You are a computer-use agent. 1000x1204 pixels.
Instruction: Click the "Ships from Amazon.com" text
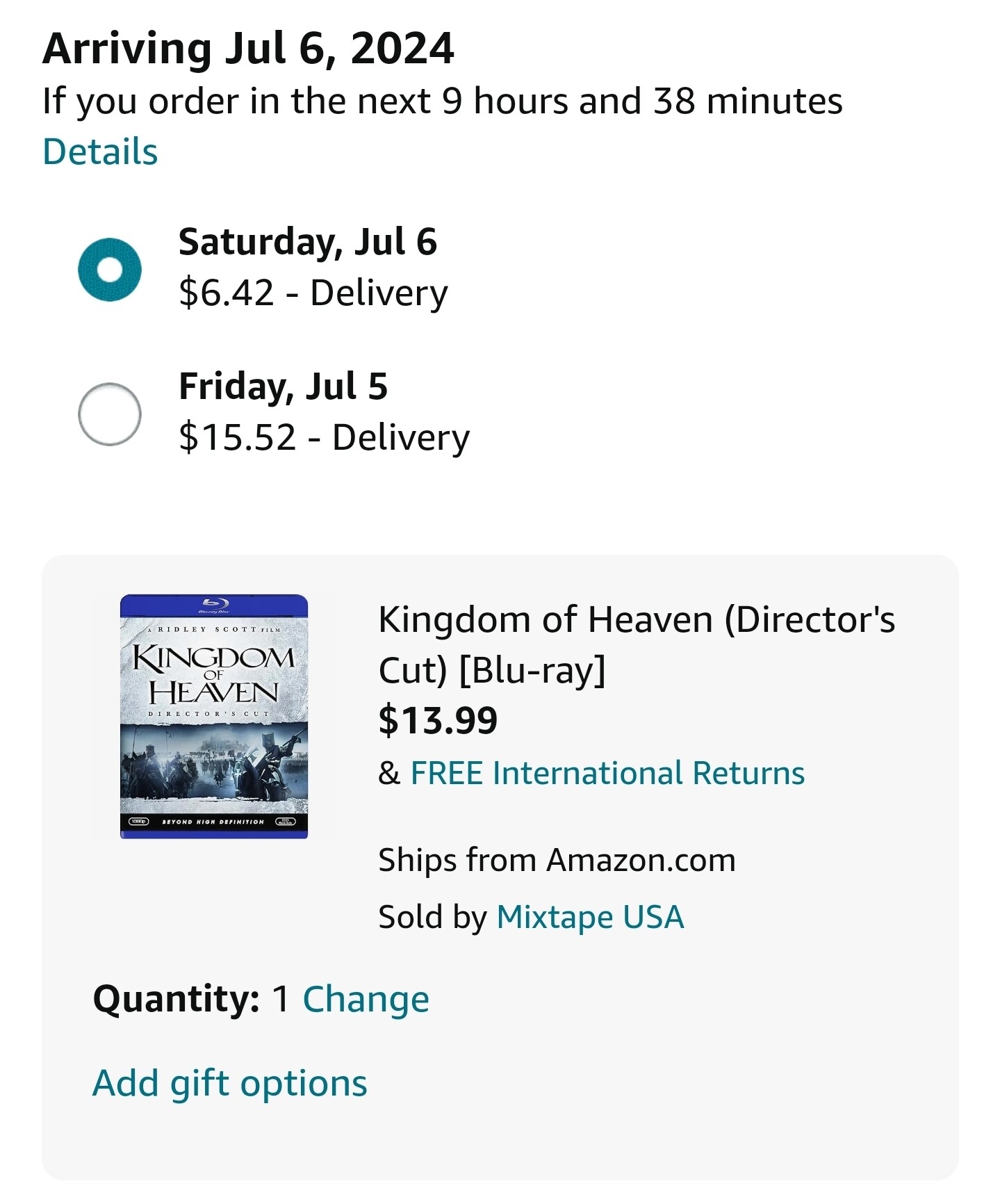(557, 860)
